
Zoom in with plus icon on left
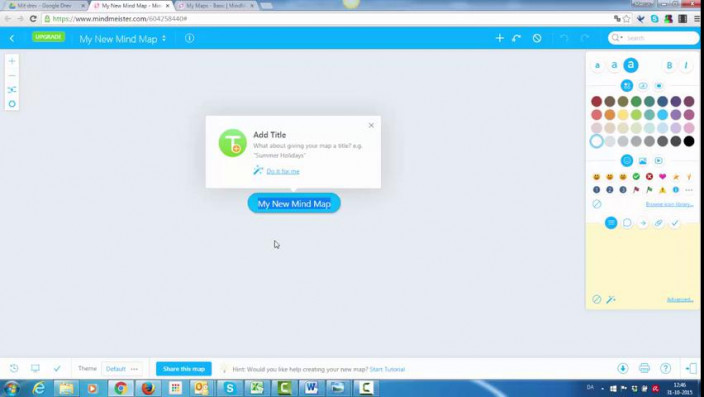pos(12,61)
